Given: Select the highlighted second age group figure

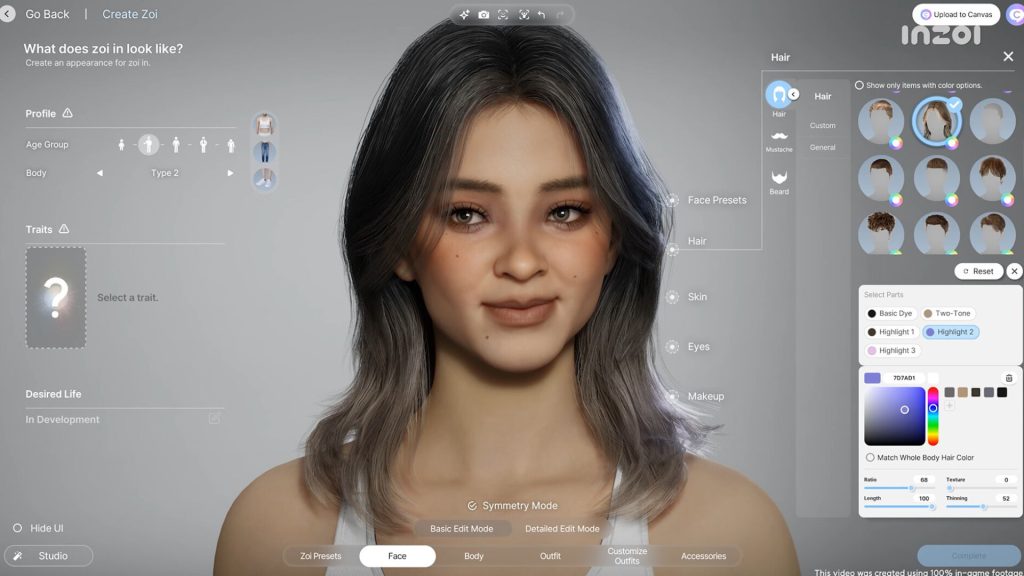Looking at the screenshot, I should click(148, 144).
